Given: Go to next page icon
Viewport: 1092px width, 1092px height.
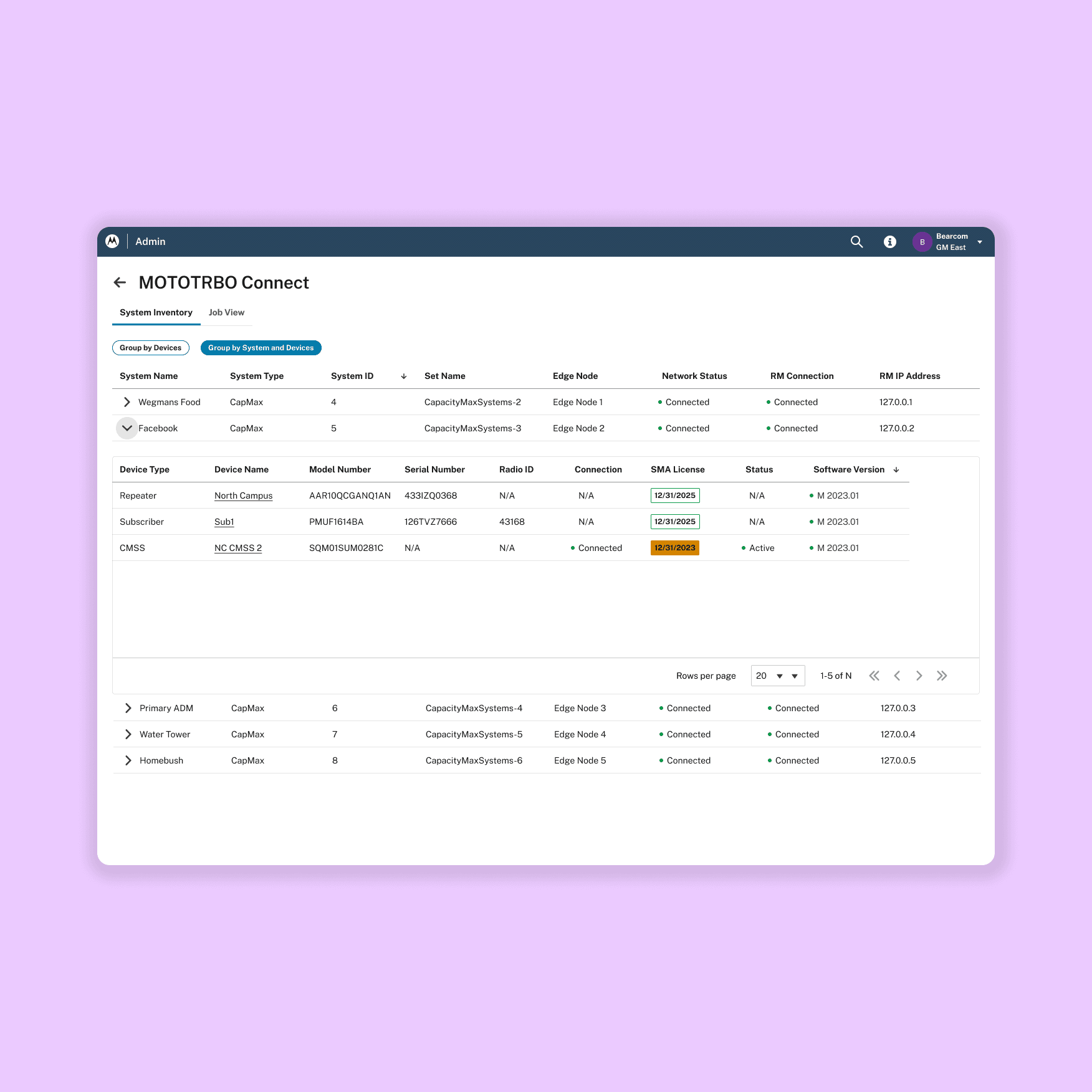Looking at the screenshot, I should tap(919, 676).
